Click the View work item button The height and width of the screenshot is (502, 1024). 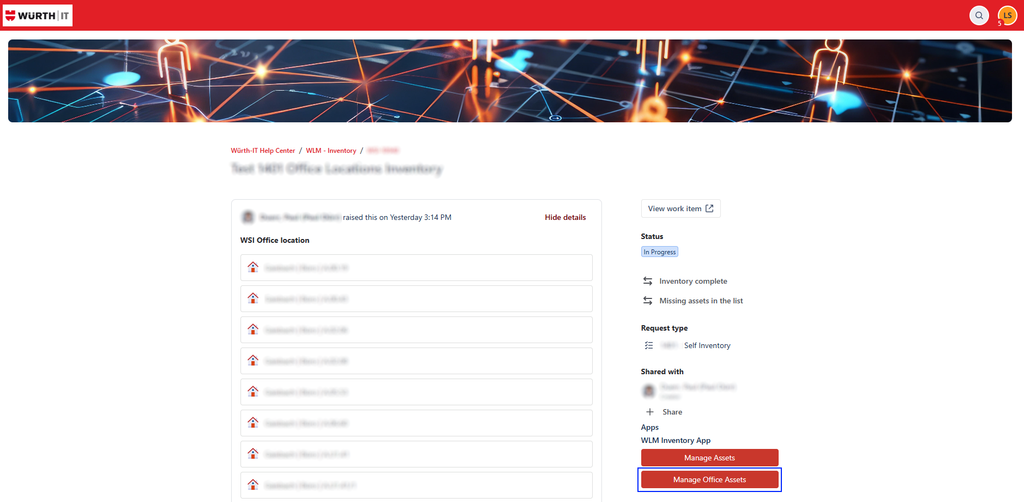[680, 209]
